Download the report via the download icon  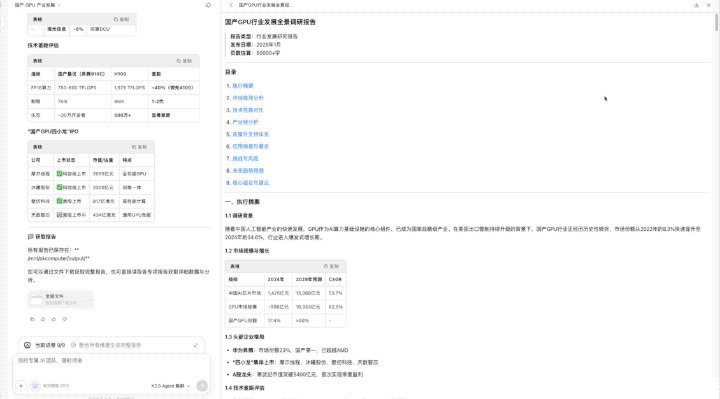696,5
